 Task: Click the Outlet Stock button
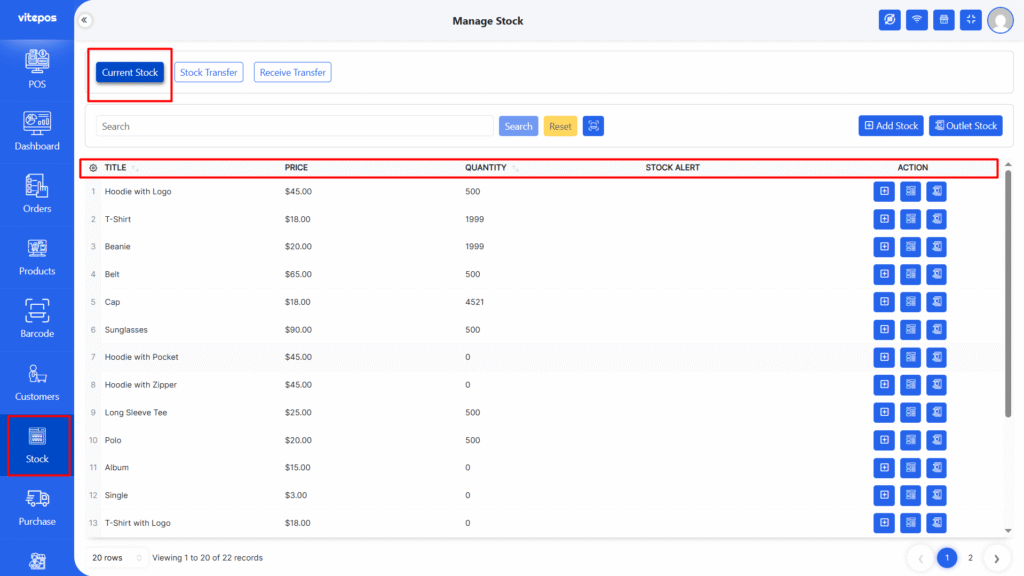[966, 125]
